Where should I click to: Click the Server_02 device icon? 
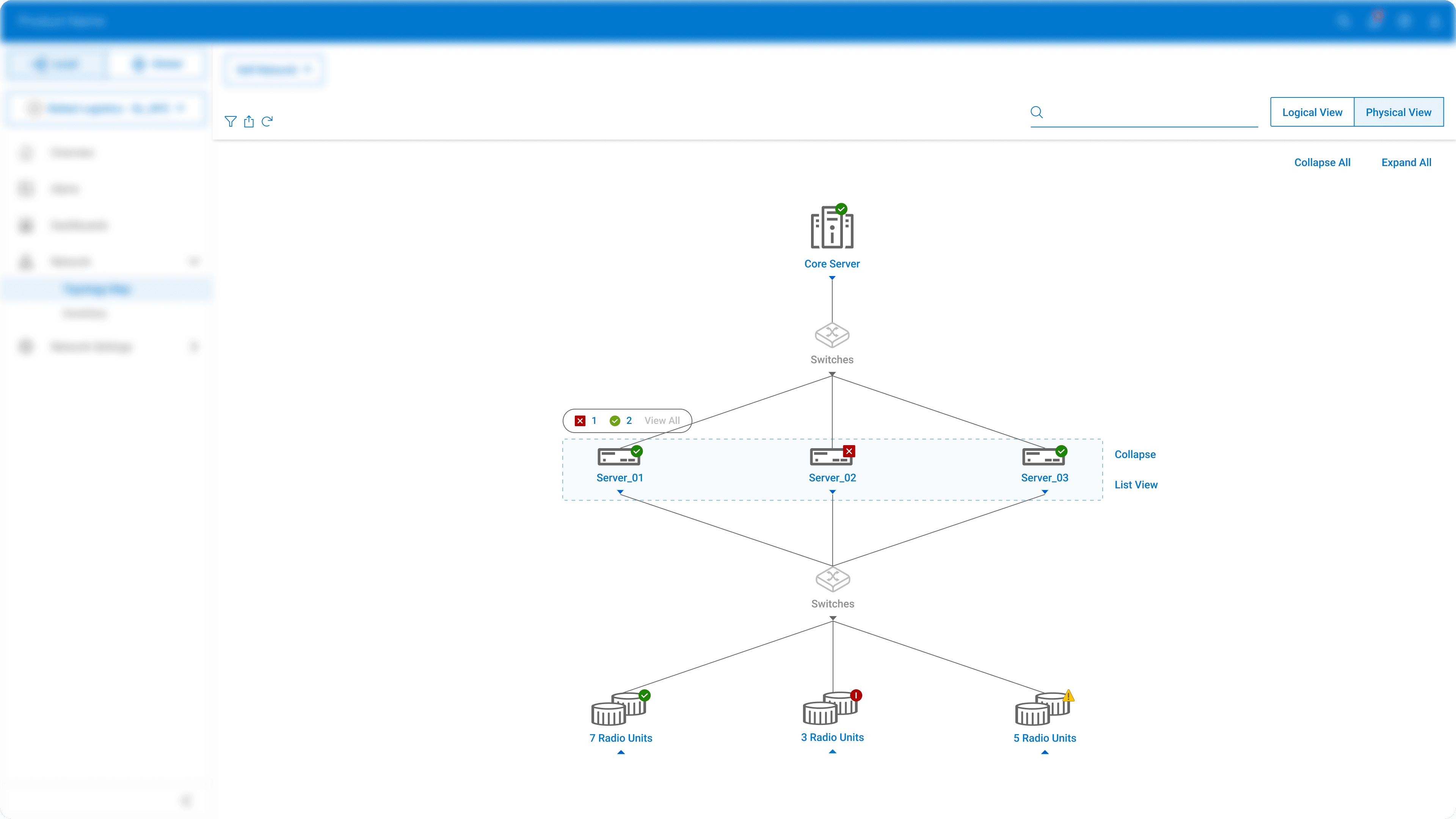pyautogui.click(x=831, y=457)
